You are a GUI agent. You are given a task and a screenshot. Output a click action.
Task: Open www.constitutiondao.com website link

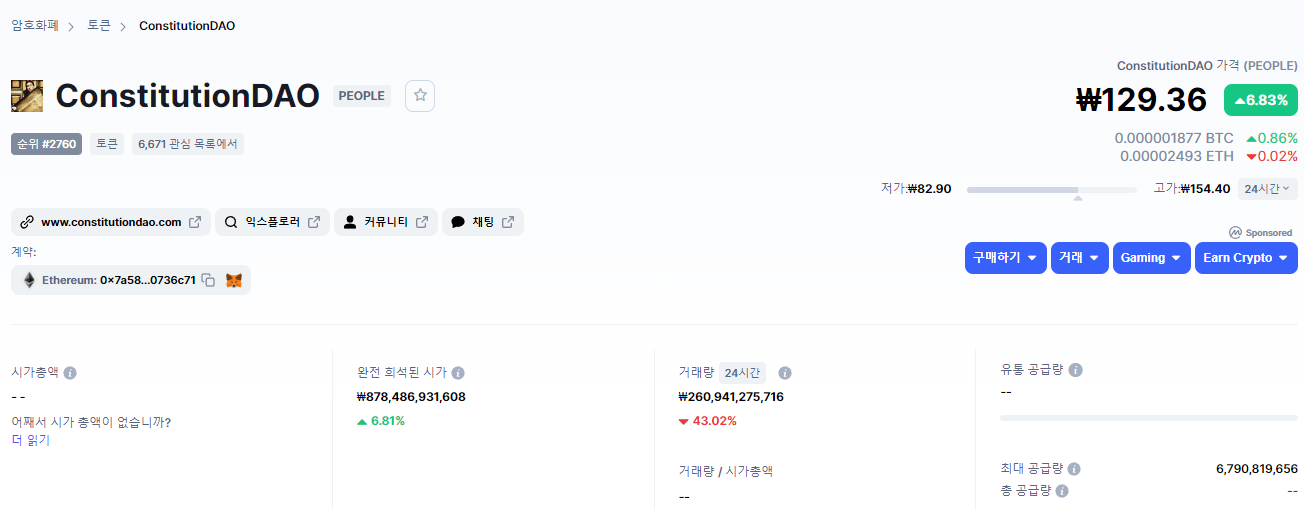click(111, 222)
